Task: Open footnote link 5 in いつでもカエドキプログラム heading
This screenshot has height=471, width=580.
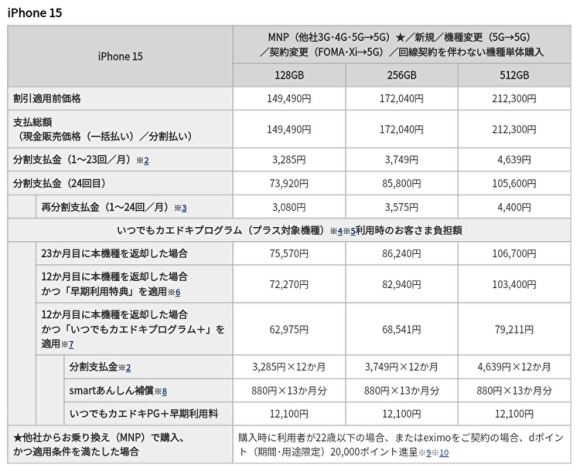Action: click(x=353, y=232)
